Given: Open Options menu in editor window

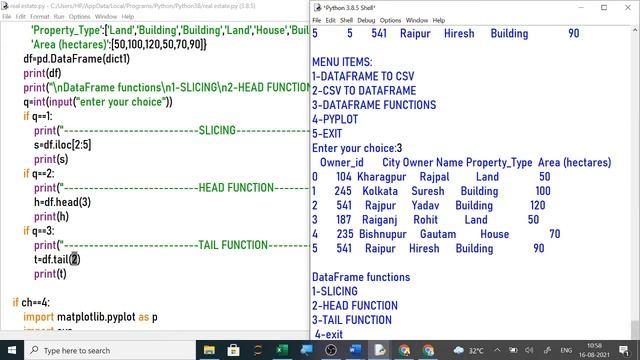Looking at the screenshot, I should pyautogui.click(x=79, y=17).
